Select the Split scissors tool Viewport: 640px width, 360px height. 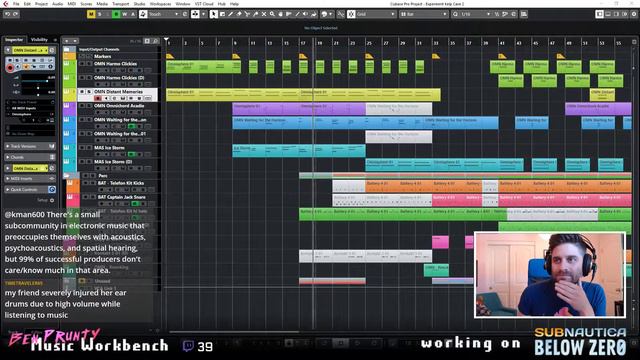point(247,14)
